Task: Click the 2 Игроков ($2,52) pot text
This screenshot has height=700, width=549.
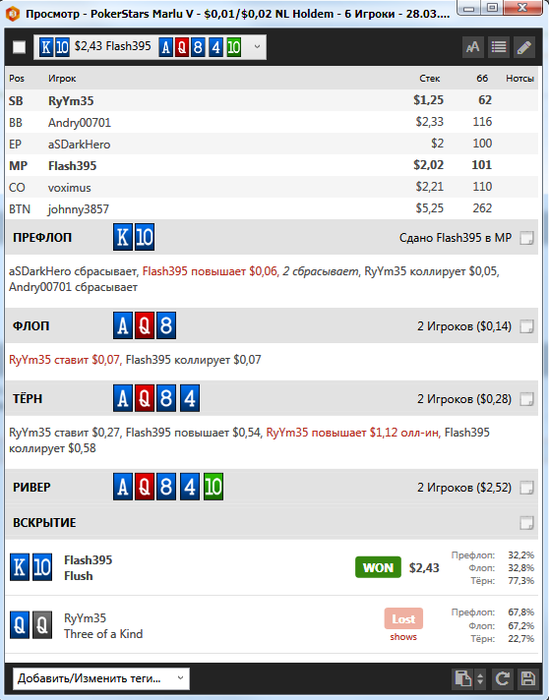Action: tap(464, 488)
